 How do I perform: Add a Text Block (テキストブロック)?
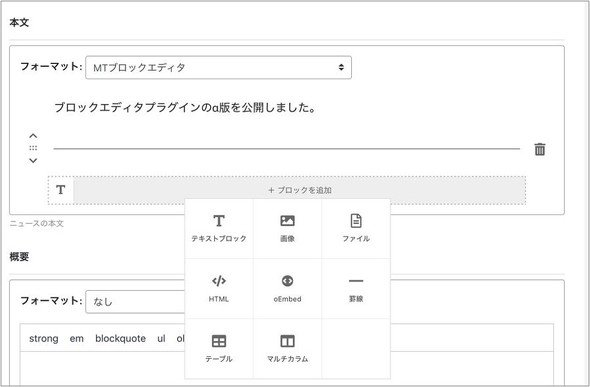pos(219,229)
